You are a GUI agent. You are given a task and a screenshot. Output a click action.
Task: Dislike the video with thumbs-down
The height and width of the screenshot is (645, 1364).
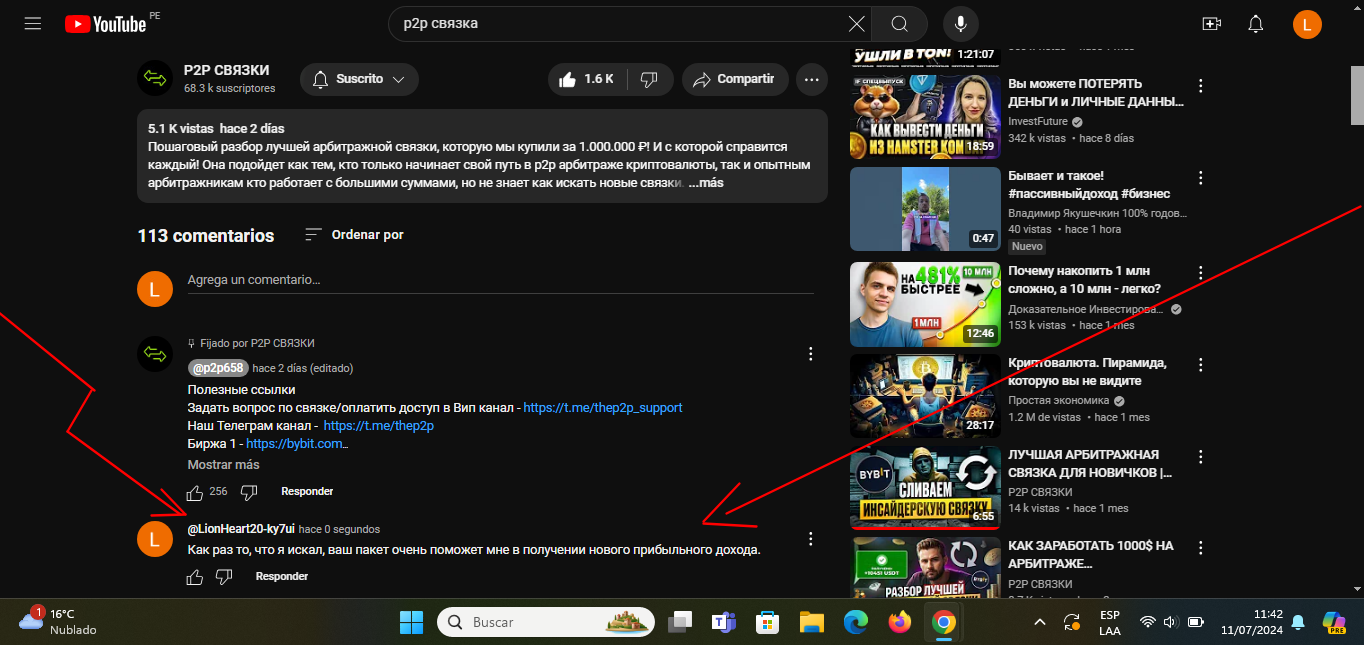(x=648, y=79)
